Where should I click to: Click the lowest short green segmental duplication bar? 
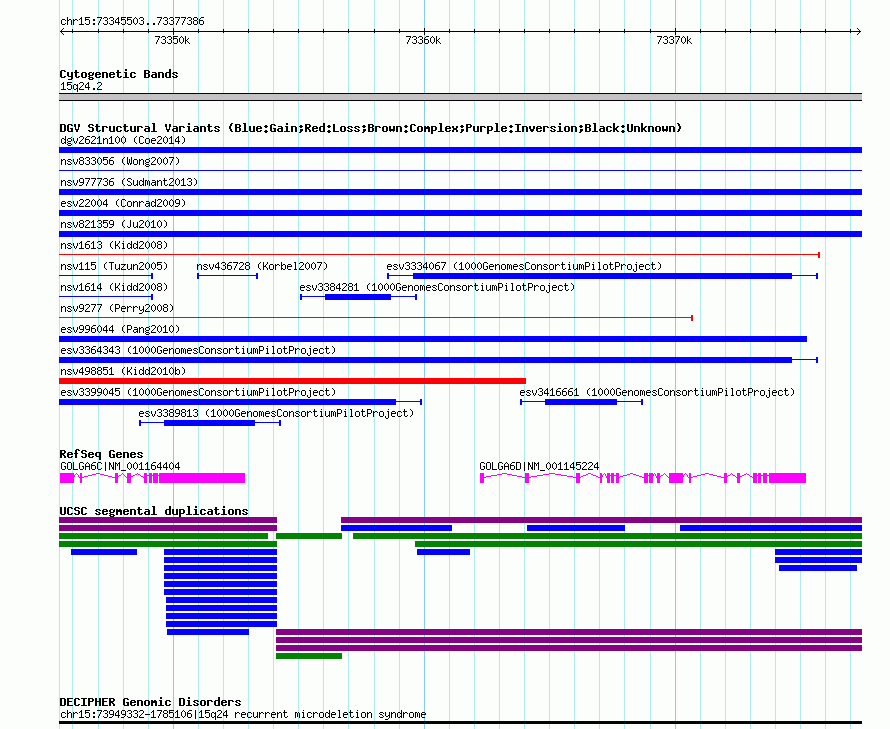click(x=309, y=656)
